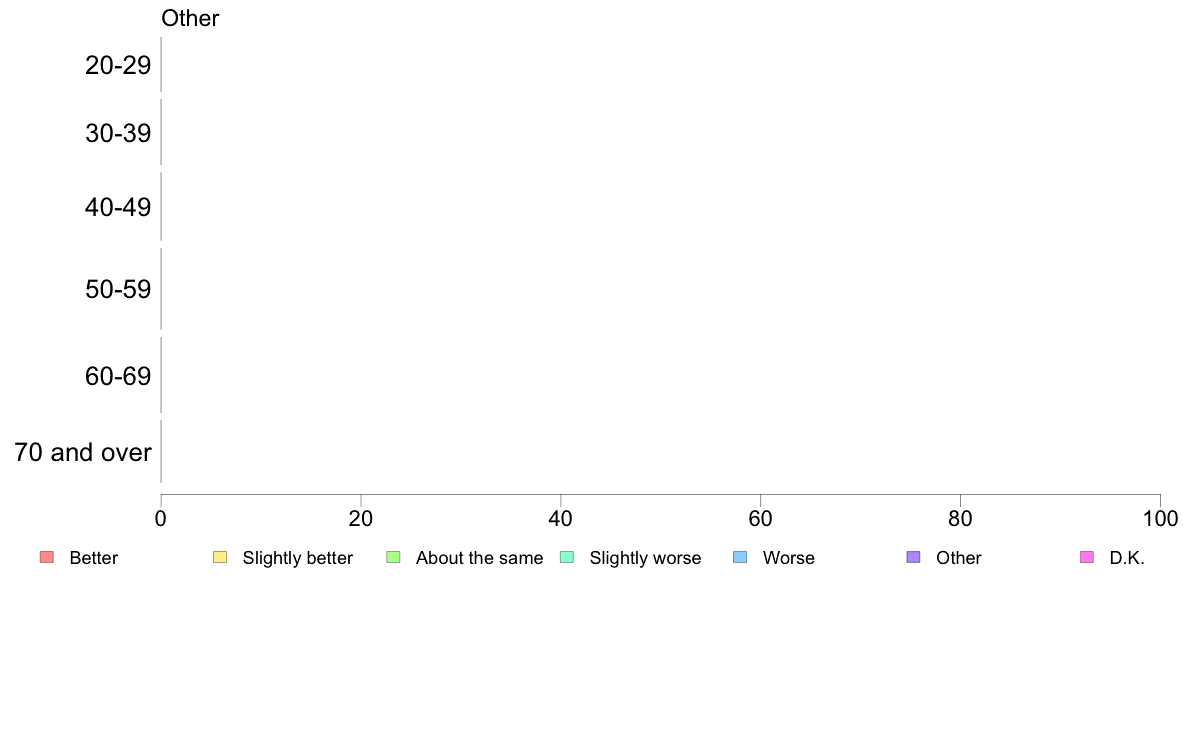
Task: Select the 50-59 age group label
Action: pos(118,289)
